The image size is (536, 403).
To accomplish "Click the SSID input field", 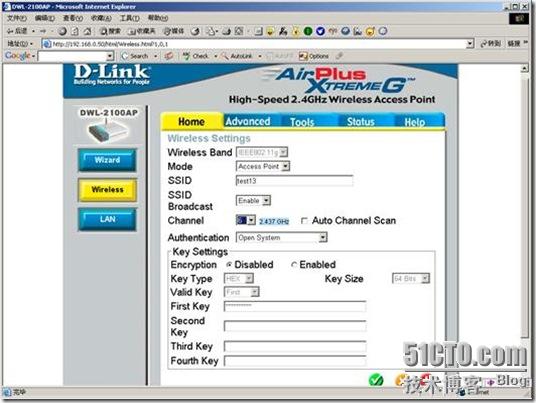I will (x=294, y=181).
